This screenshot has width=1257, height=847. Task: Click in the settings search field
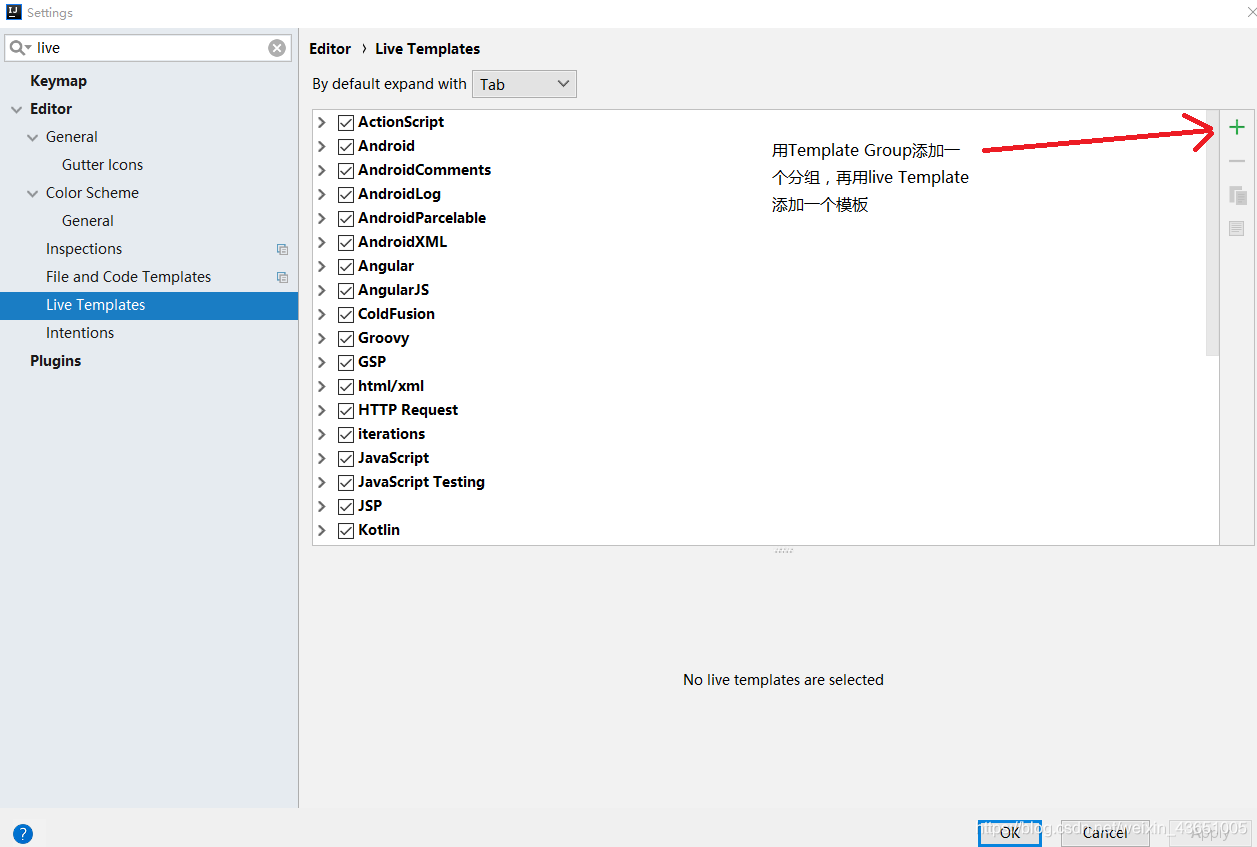point(150,48)
